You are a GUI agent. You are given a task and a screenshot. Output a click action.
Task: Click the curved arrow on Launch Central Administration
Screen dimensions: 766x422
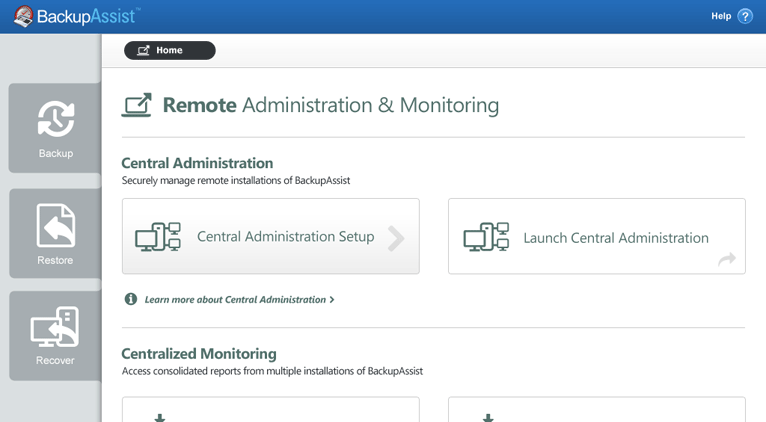726,259
